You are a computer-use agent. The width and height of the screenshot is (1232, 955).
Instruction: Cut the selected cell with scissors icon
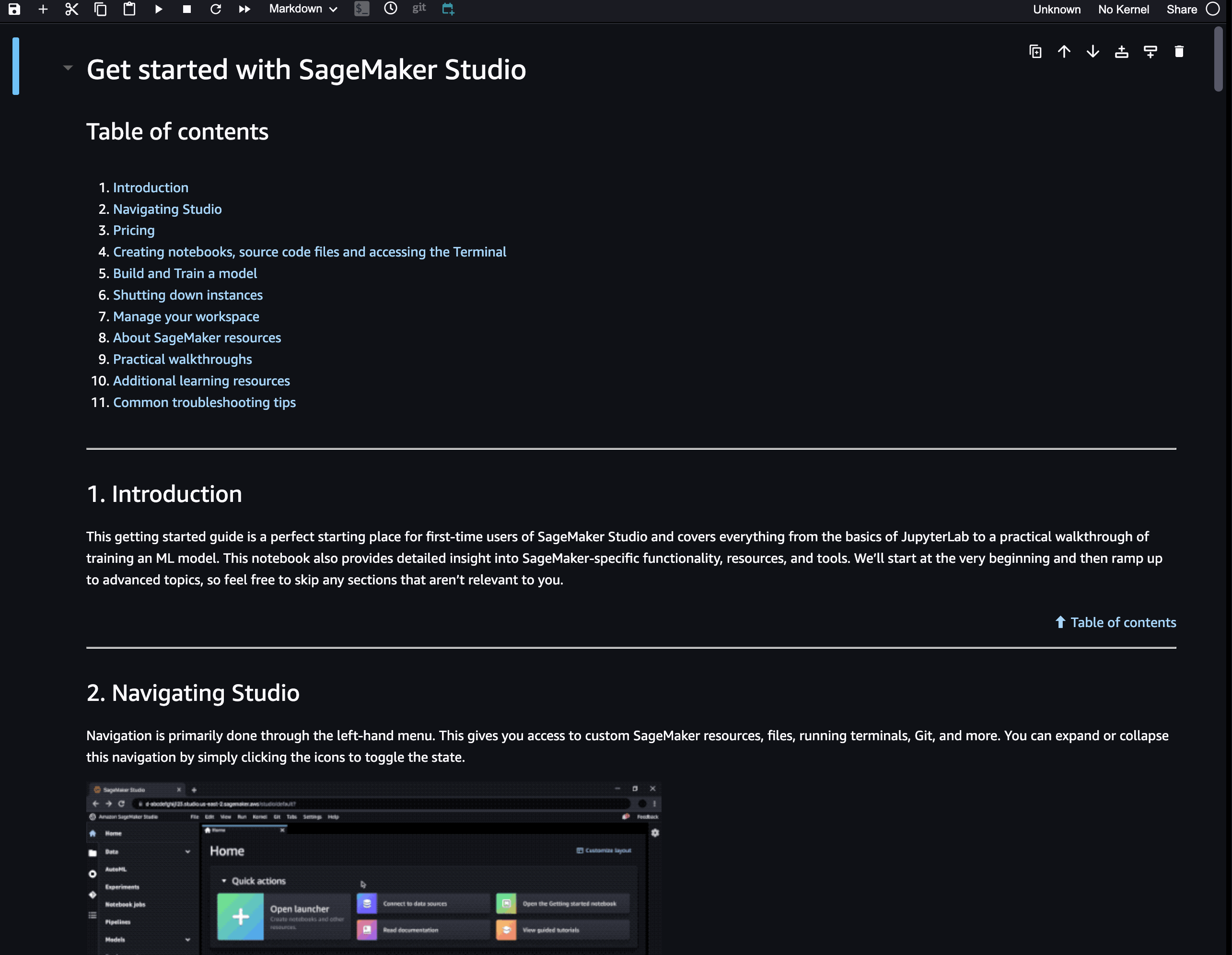point(71,9)
